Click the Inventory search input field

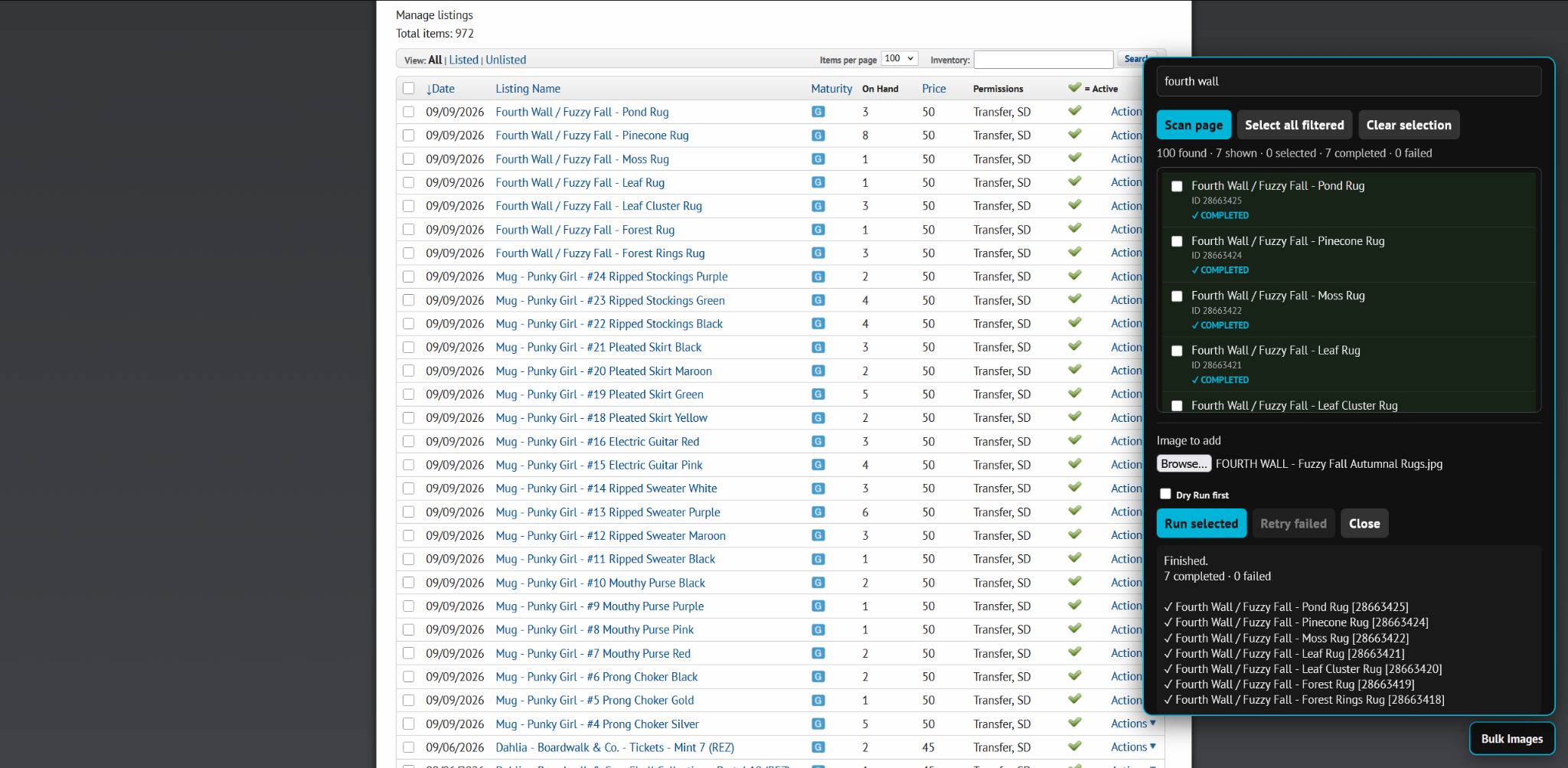[1043, 60]
